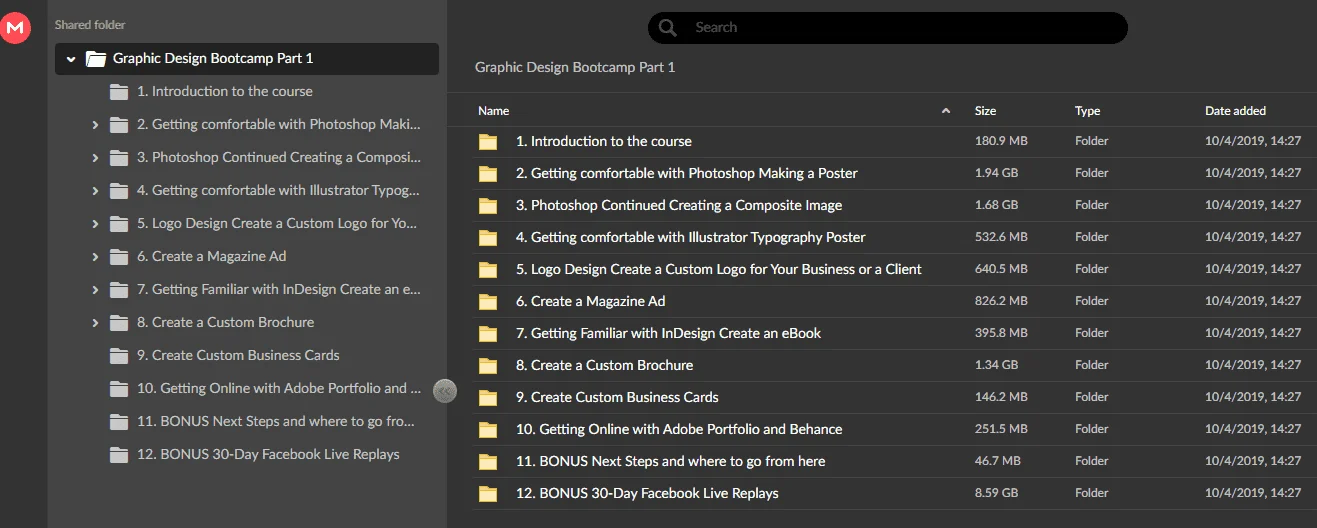Select tree item 3. Photoshop Continued Creating a Composite

tap(279, 157)
